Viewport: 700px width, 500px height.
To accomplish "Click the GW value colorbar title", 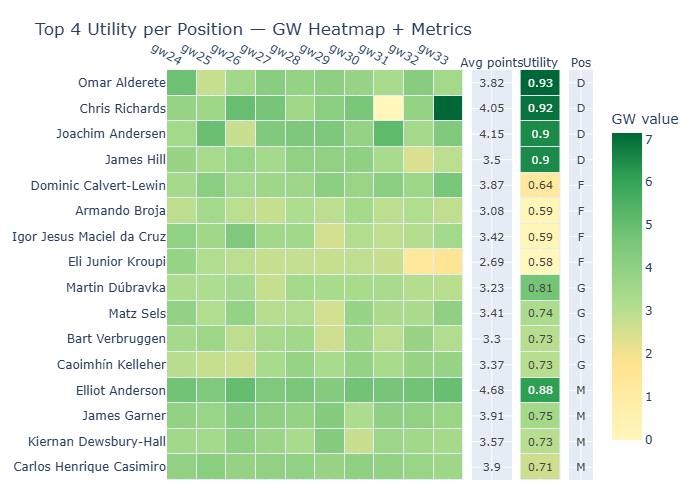I will click(x=644, y=119).
